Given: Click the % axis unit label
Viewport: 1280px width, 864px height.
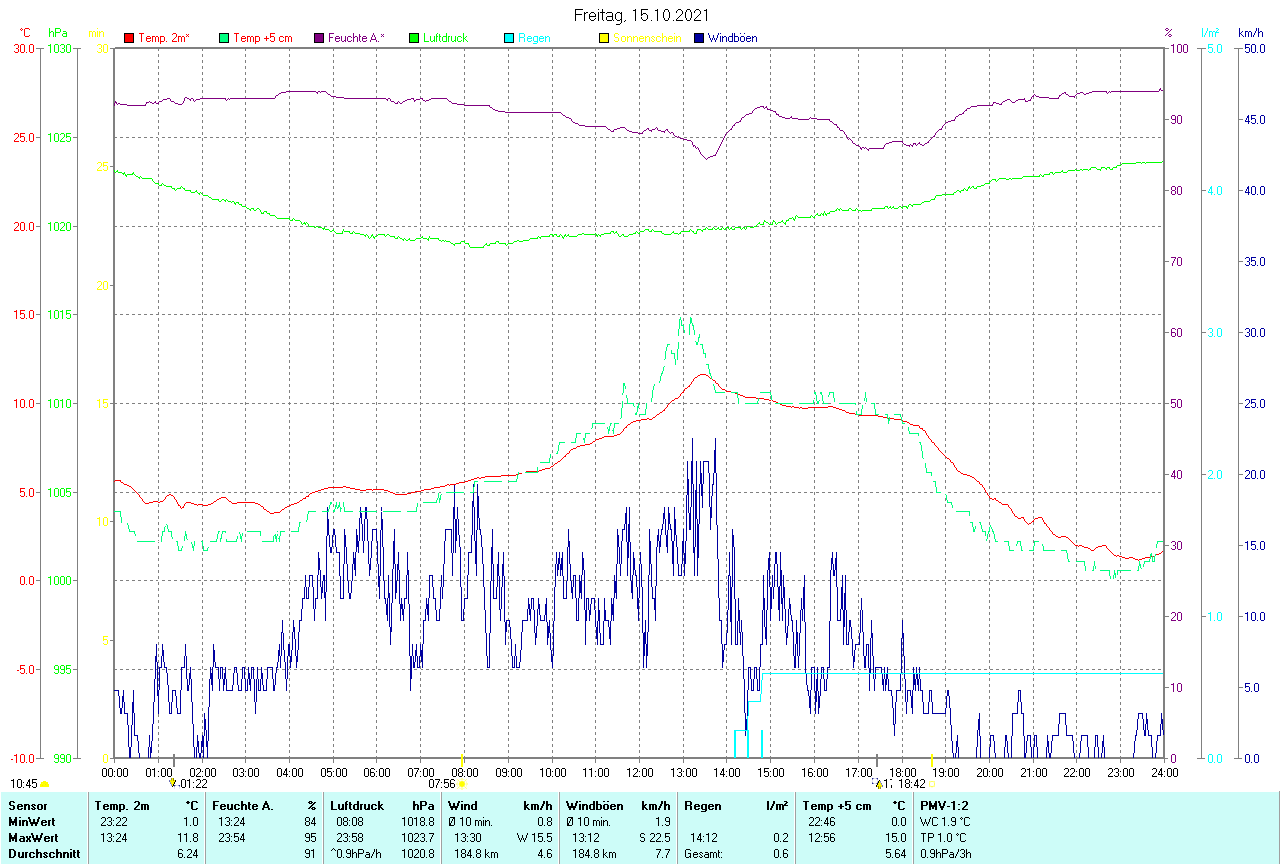Looking at the screenshot, I should [x=1168, y=33].
